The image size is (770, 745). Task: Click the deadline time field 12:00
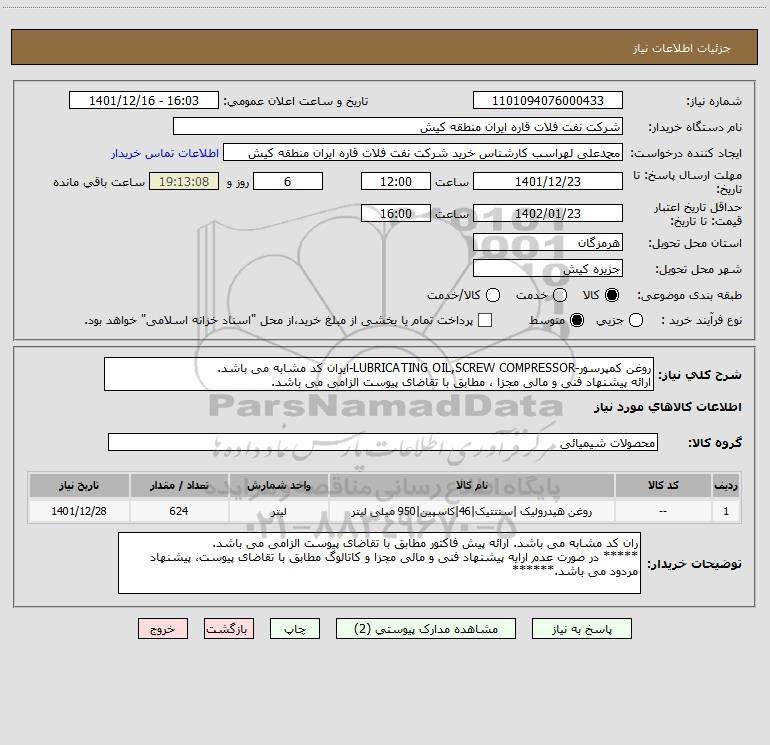click(x=396, y=181)
